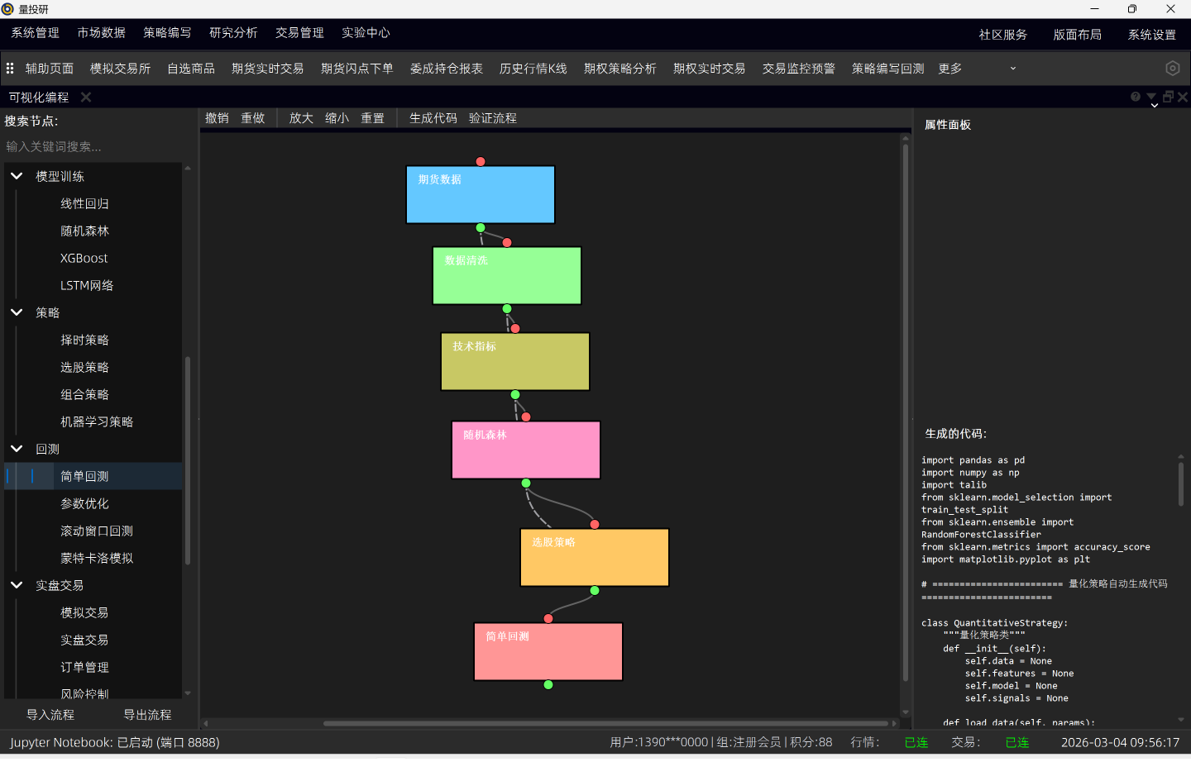Click the green output port of 随机森林 node
Image resolution: width=1191 pixels, height=759 pixels.
526,483
